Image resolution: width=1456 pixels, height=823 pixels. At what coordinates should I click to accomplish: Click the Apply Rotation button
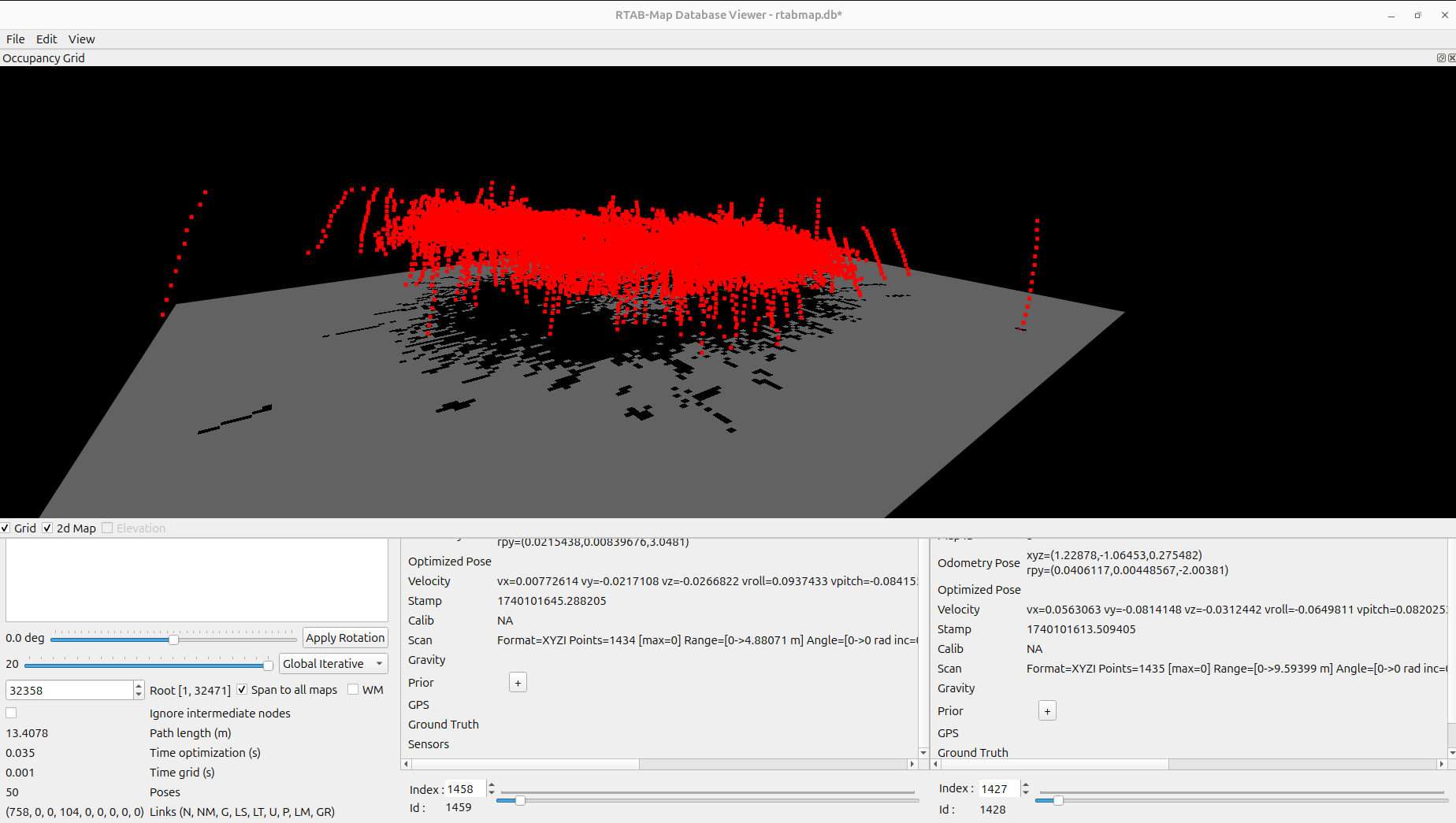(x=345, y=638)
